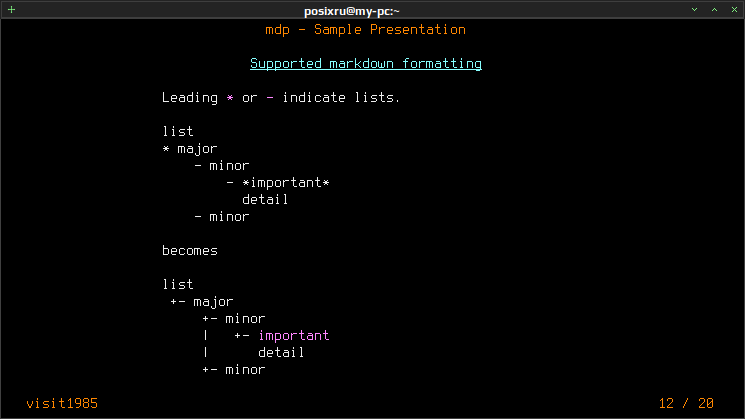The height and width of the screenshot is (419, 745).
Task: Click the word 'becomes'
Action: click(x=190, y=250)
